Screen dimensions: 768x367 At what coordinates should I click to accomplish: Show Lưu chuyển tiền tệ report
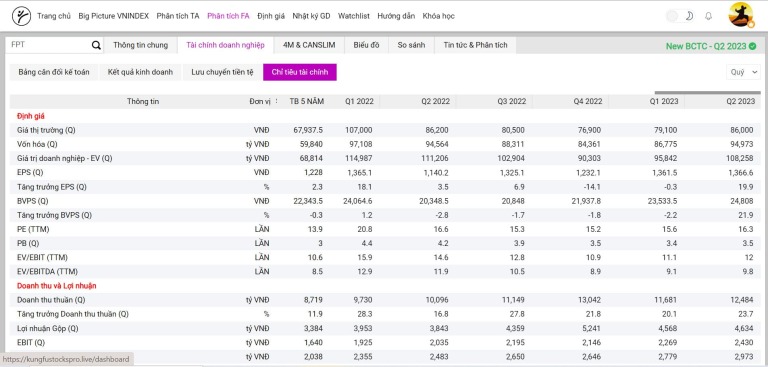tap(222, 72)
